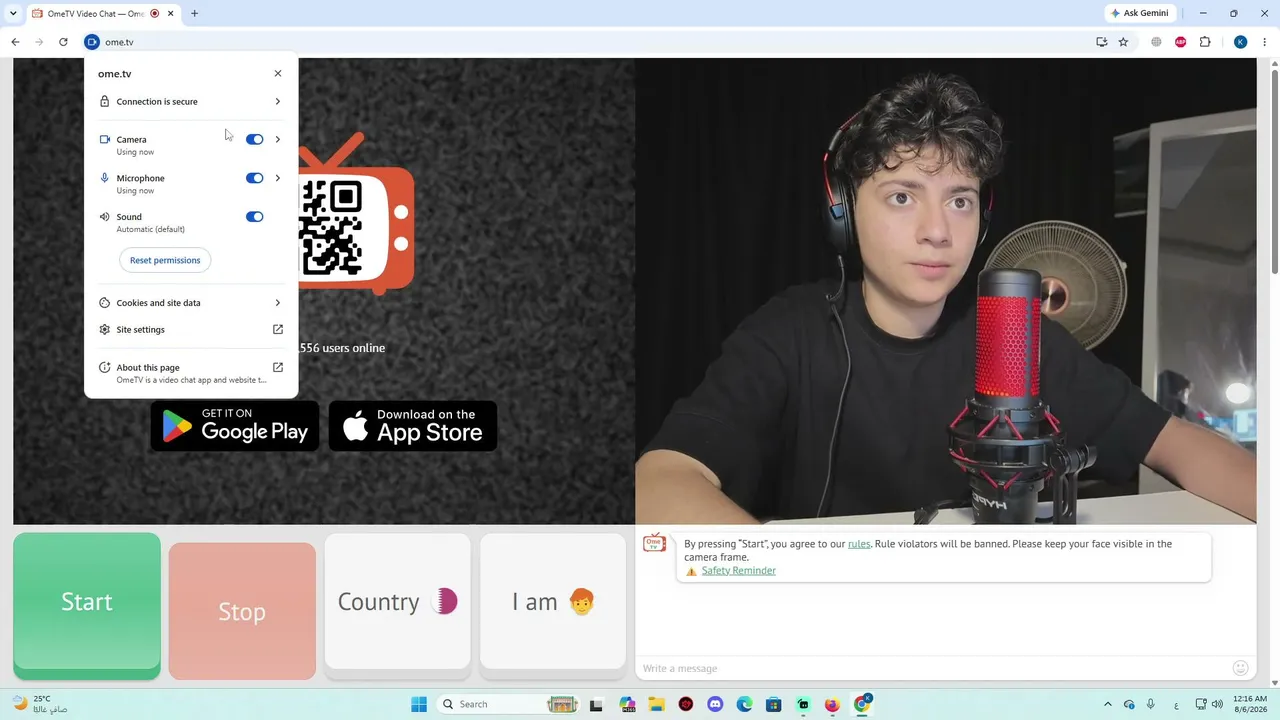The height and width of the screenshot is (720, 1280).
Task: Turn off the Camera permission toggle
Action: (x=254, y=139)
